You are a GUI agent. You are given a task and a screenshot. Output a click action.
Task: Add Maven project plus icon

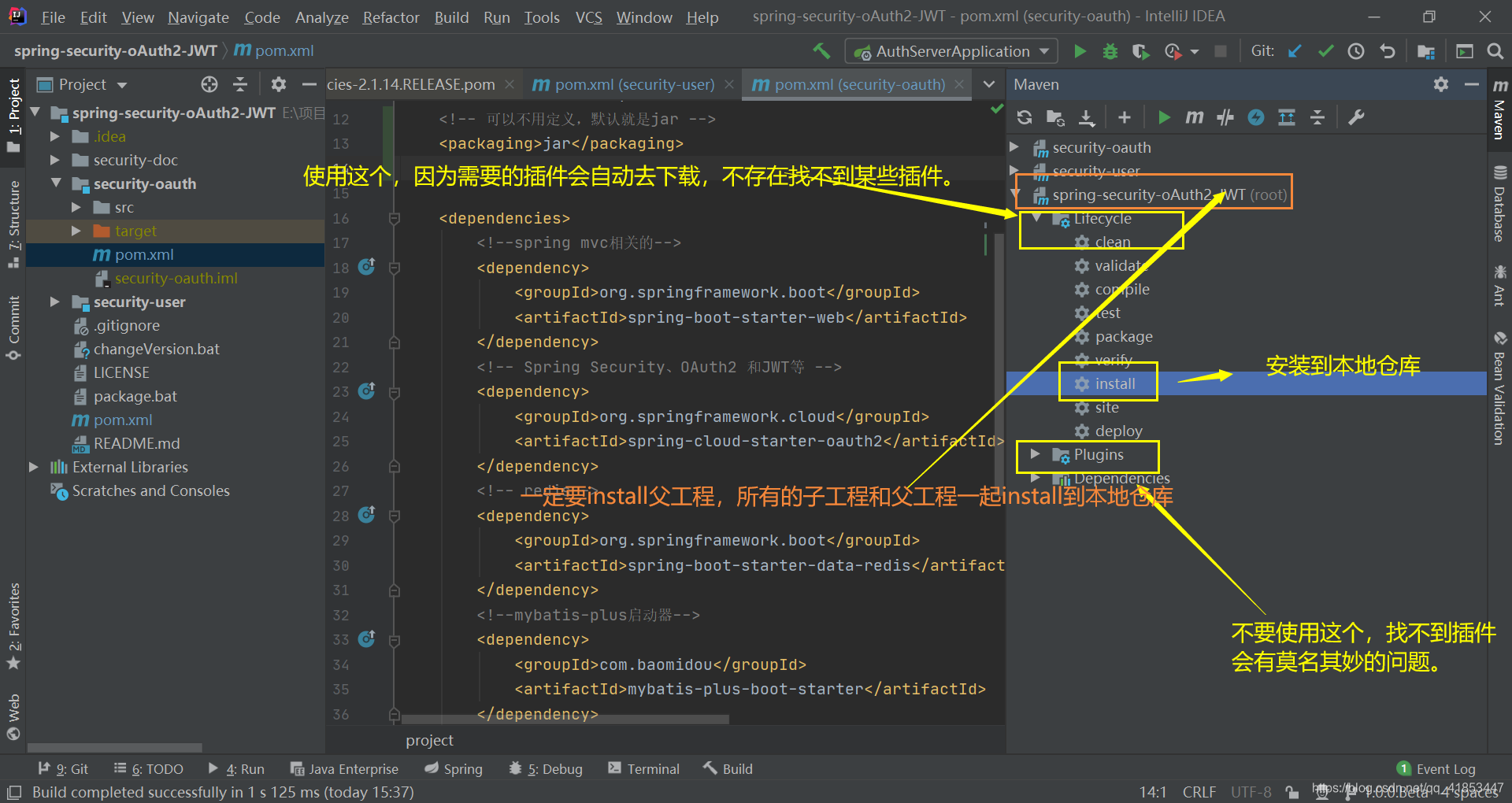pos(1125,117)
